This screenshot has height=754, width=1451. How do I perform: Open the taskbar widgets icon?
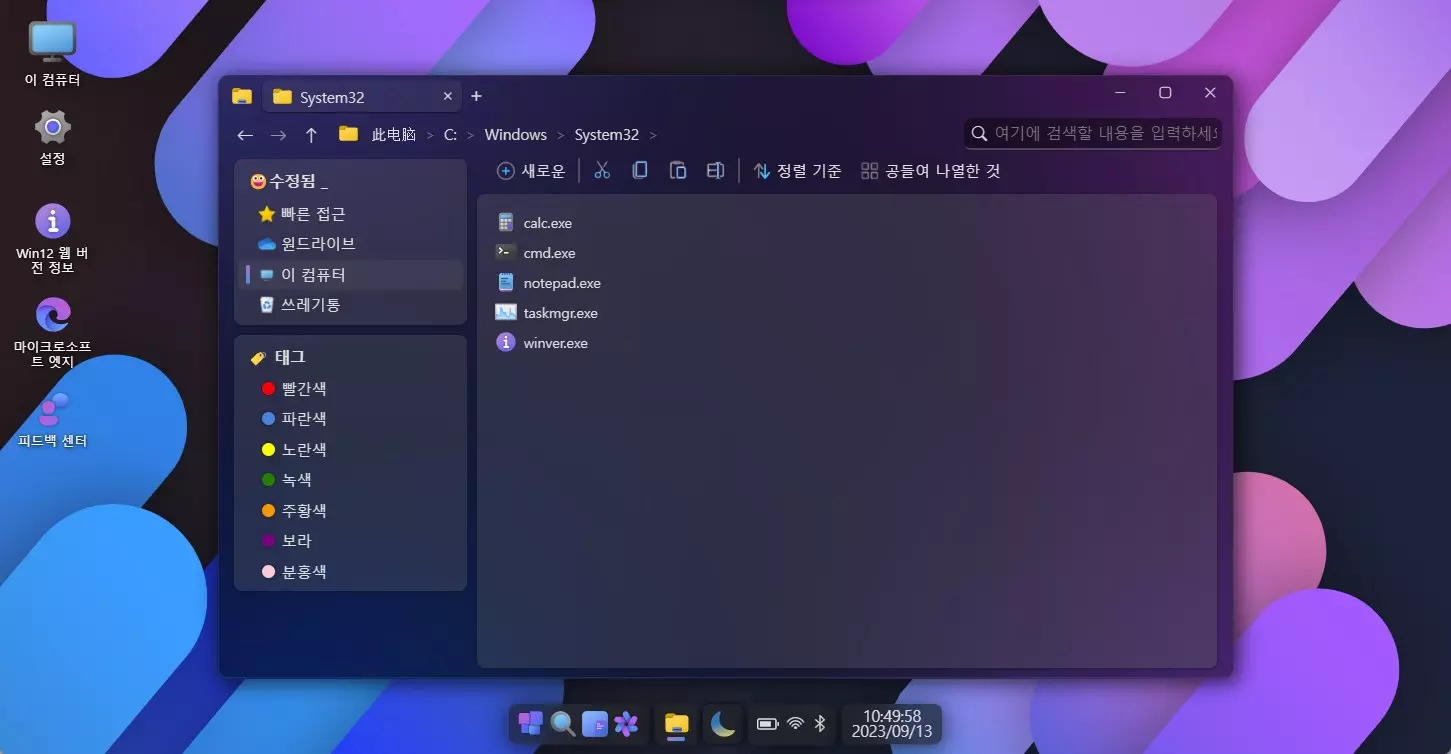click(x=595, y=723)
